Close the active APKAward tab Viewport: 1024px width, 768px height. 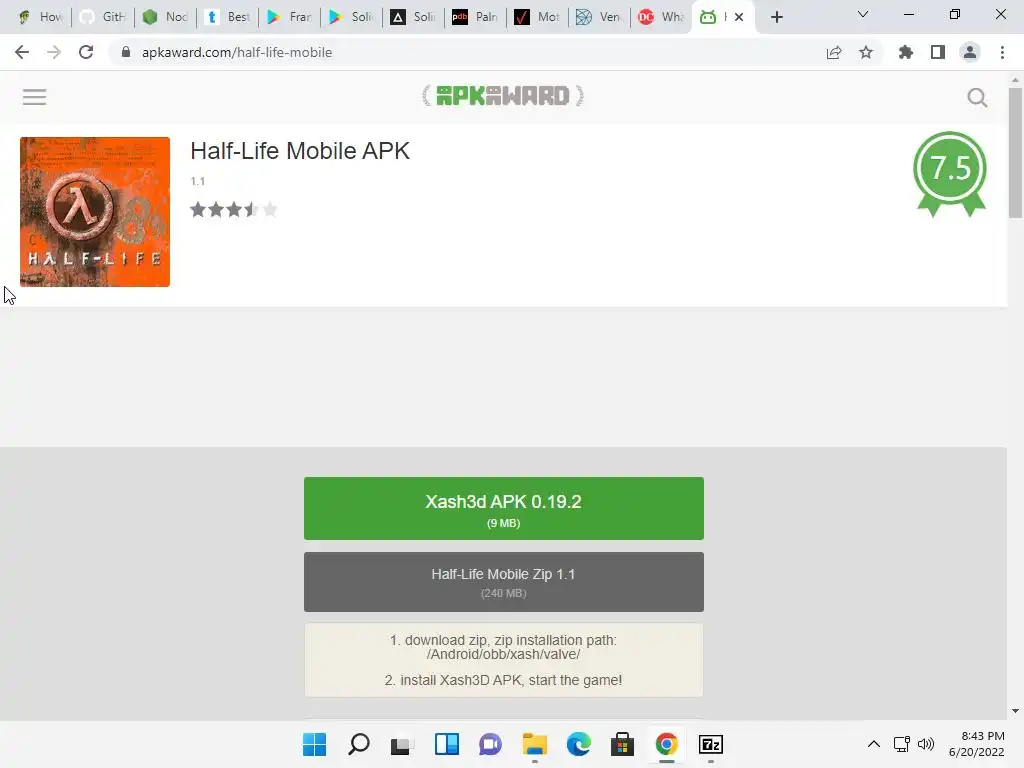click(x=739, y=17)
